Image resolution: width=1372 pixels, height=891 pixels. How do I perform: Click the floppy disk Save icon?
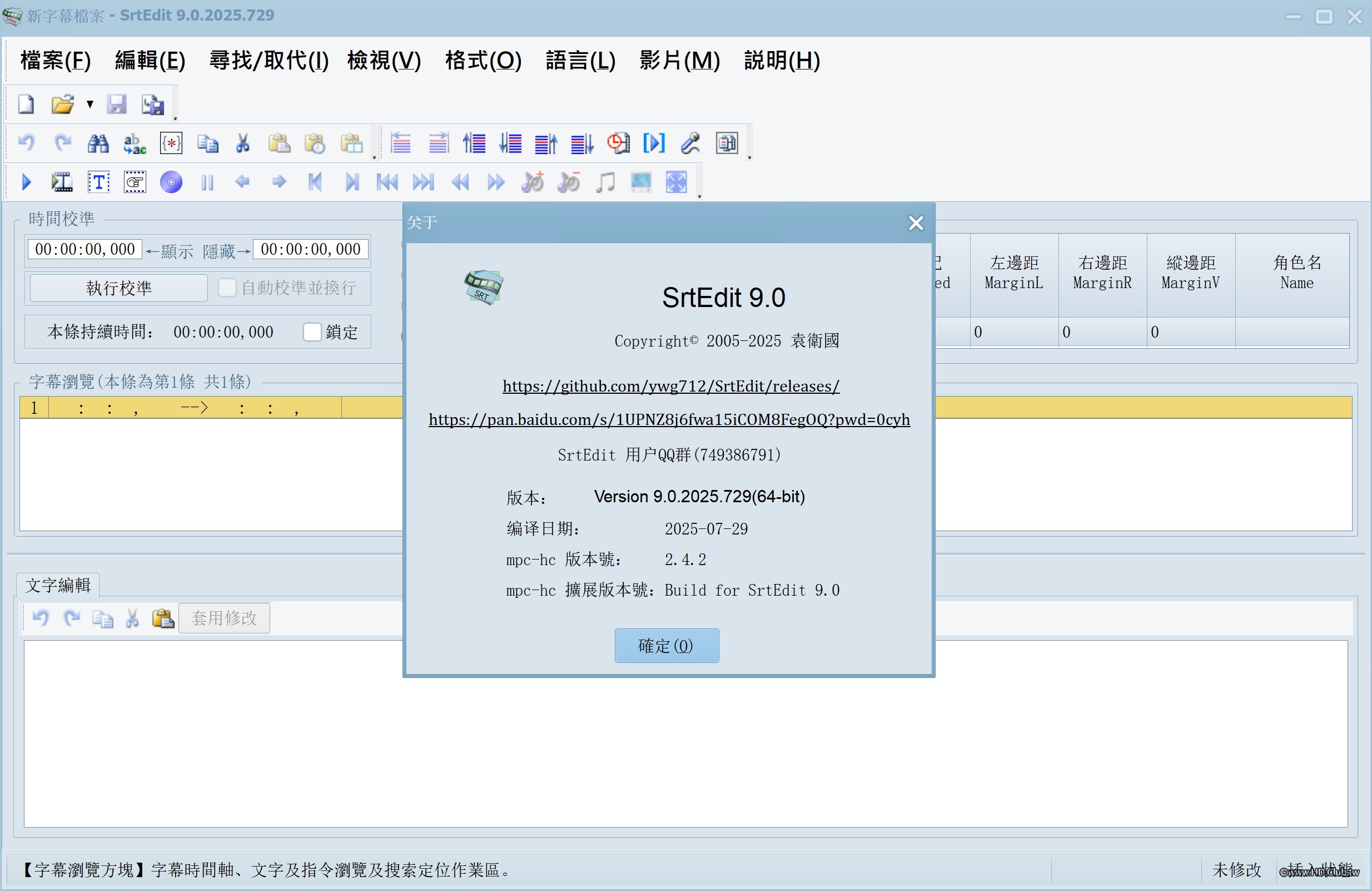[x=116, y=105]
